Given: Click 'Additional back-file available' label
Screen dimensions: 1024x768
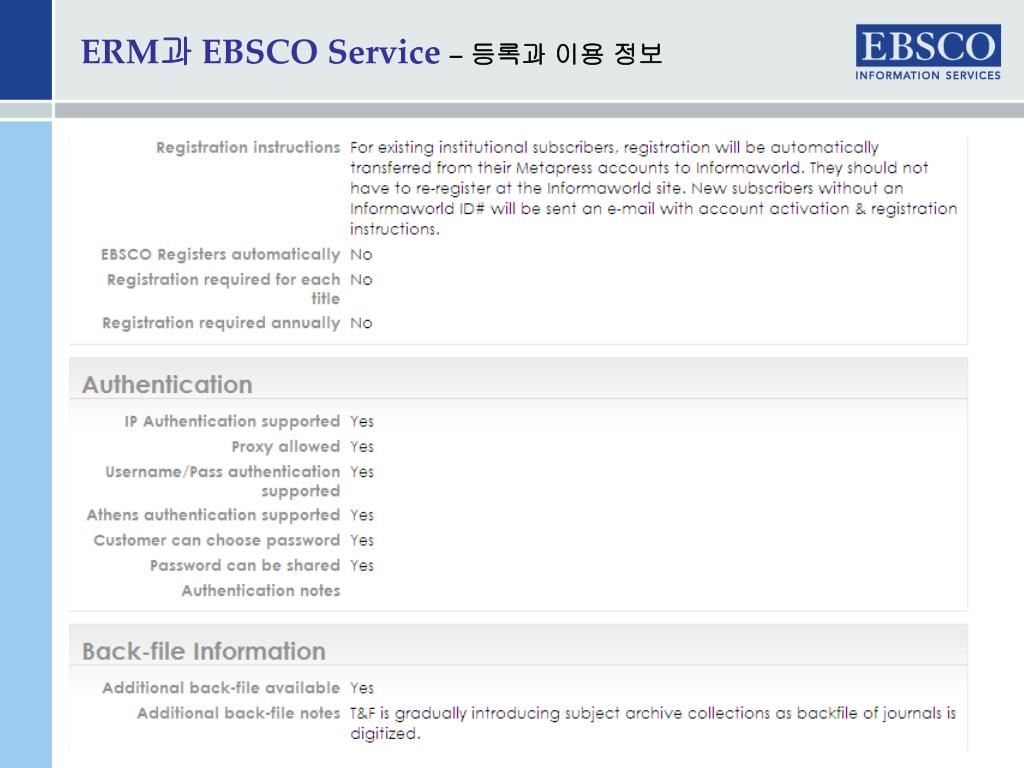Looking at the screenshot, I should coord(221,688).
